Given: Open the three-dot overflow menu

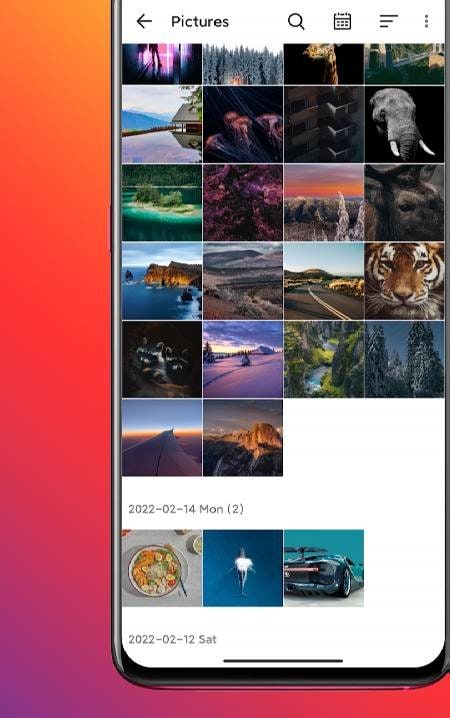Looking at the screenshot, I should 426,21.
